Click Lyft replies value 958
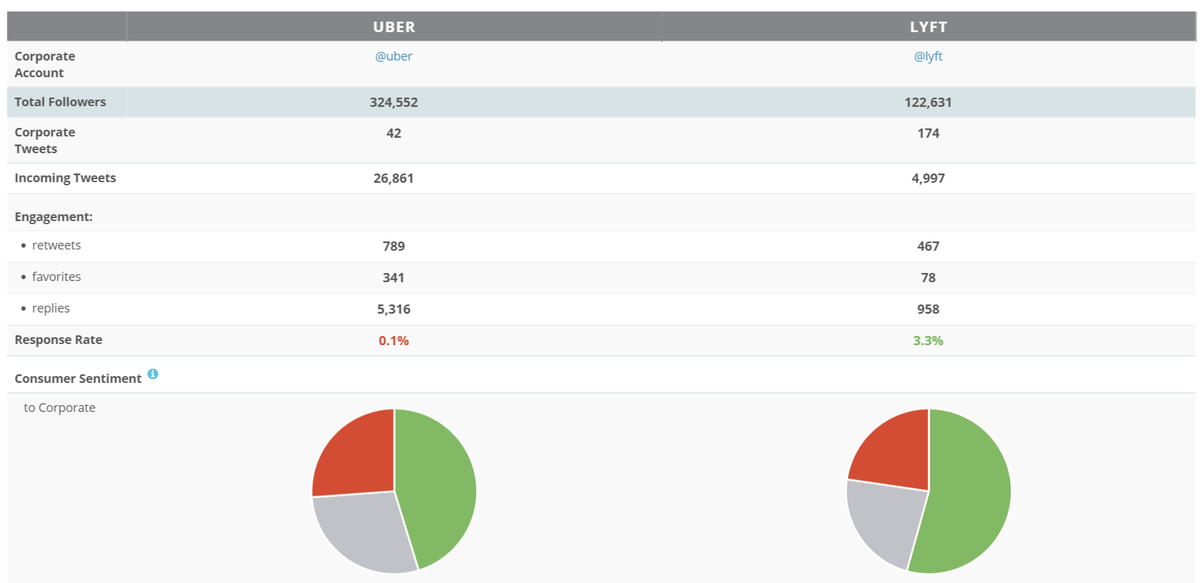 tap(928, 309)
